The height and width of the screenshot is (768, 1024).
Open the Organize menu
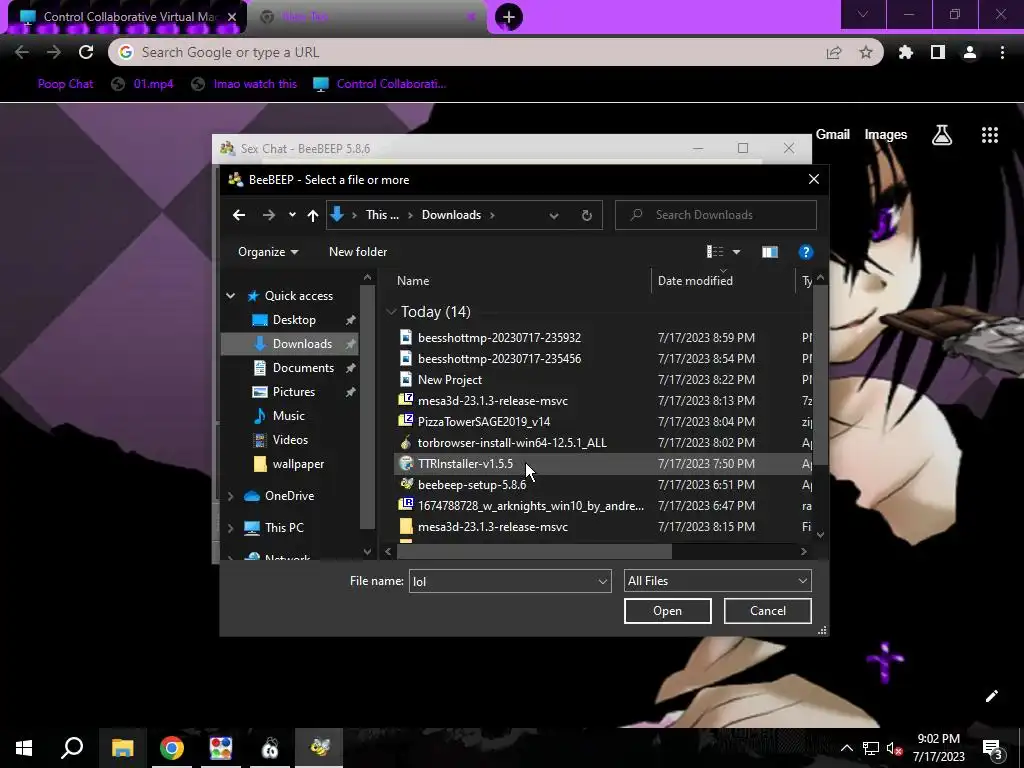[268, 251]
